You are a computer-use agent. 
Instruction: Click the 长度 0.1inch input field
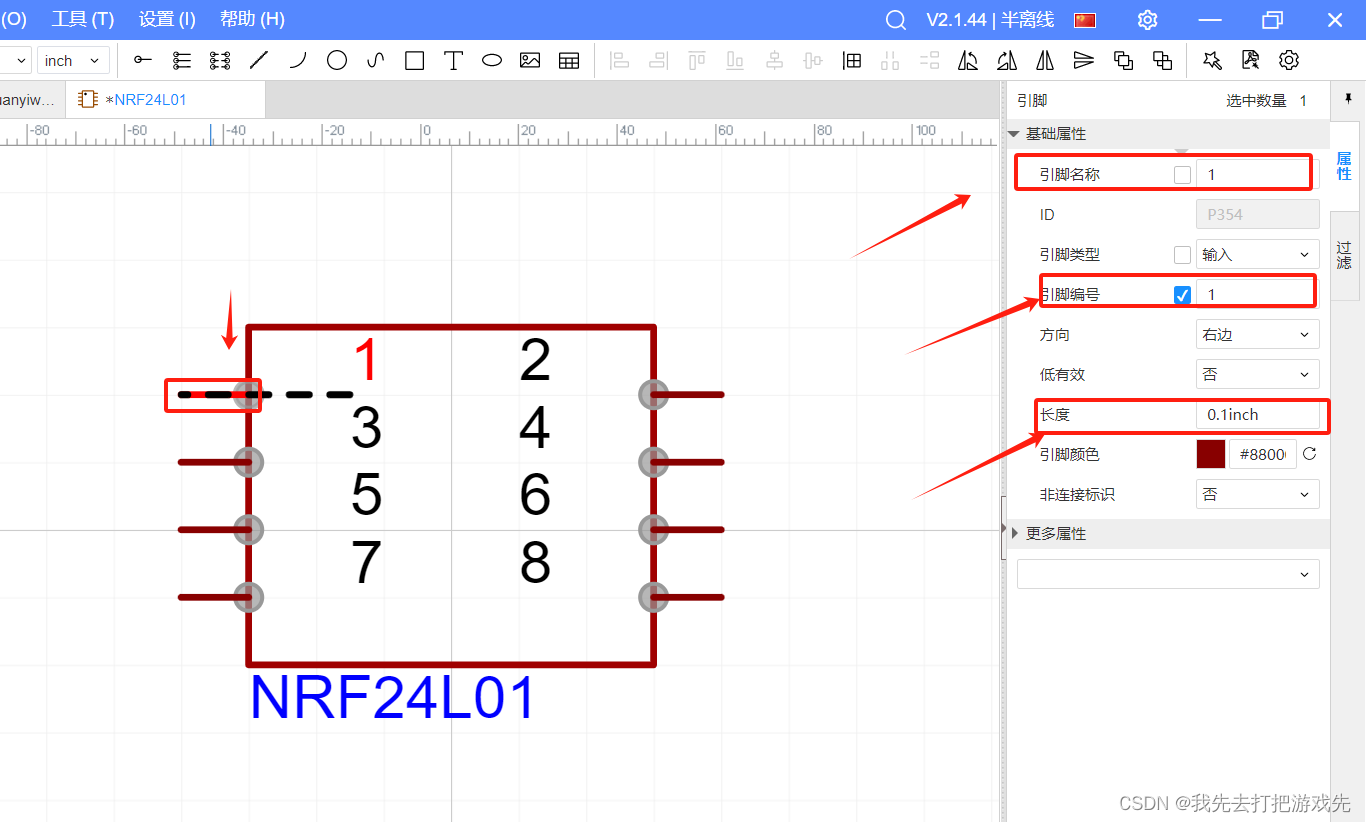(x=1257, y=414)
